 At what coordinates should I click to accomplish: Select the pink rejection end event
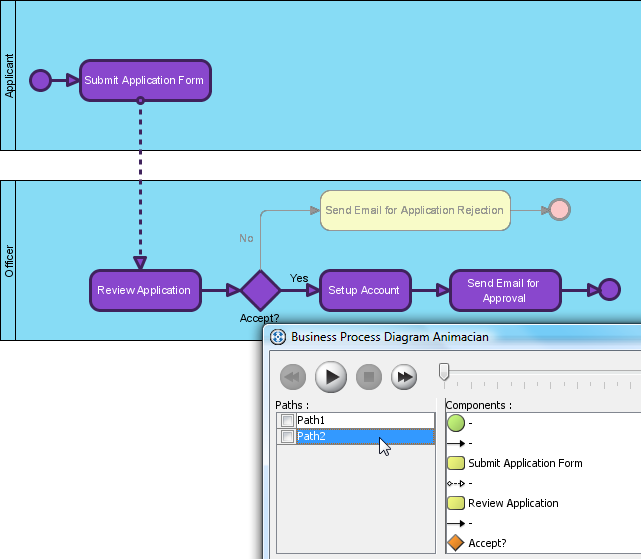(559, 210)
